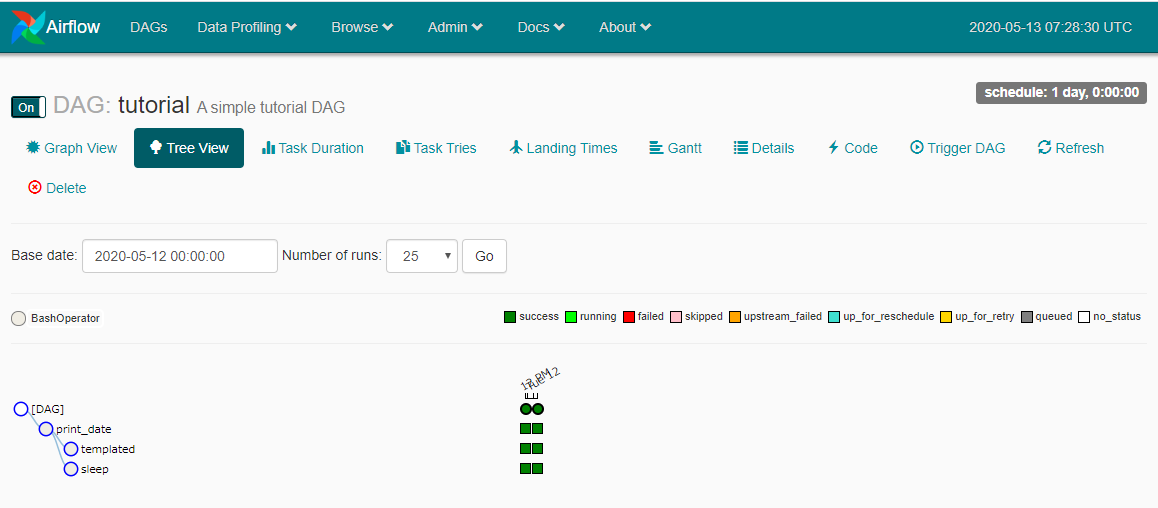The width and height of the screenshot is (1158, 508).
Task: Collapse the print_date tree node
Action: click(46, 429)
